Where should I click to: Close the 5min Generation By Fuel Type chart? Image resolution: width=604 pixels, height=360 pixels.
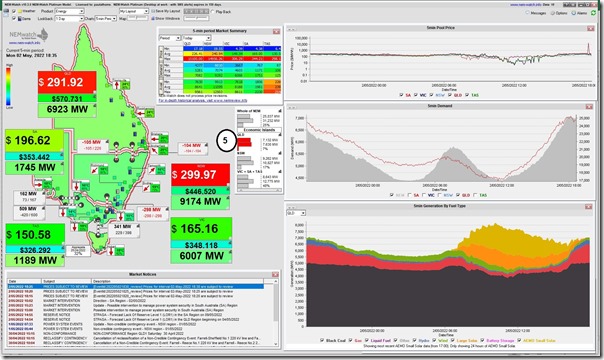[x=588, y=207]
